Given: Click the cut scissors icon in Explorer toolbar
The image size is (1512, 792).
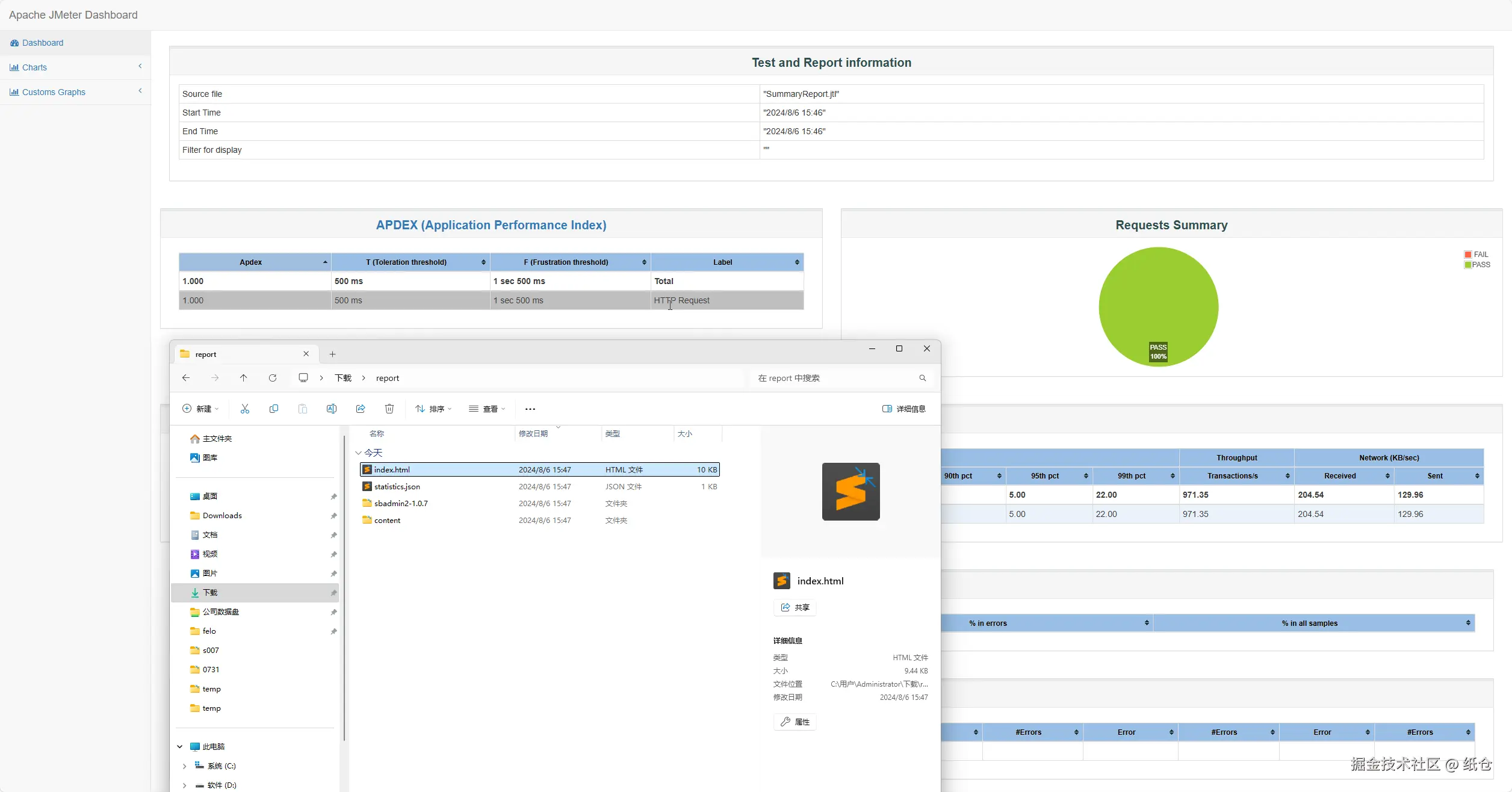Looking at the screenshot, I should (x=245, y=409).
